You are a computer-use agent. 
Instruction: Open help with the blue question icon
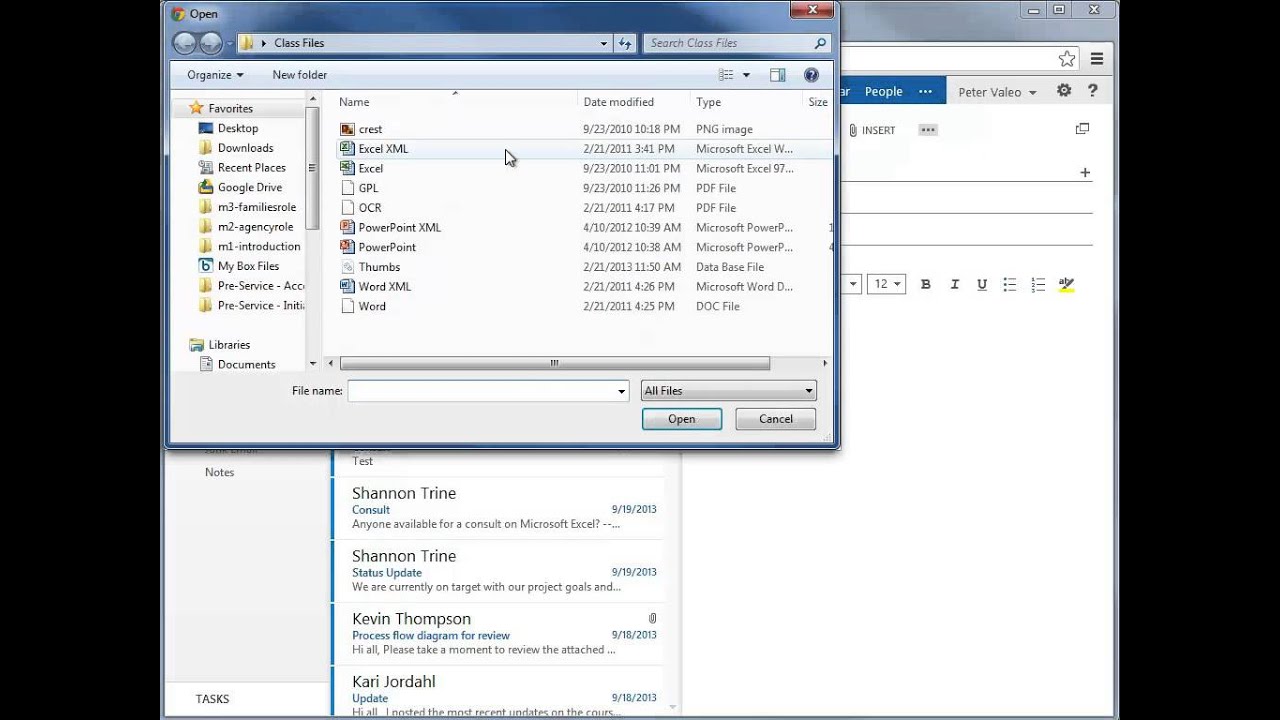[x=811, y=75]
